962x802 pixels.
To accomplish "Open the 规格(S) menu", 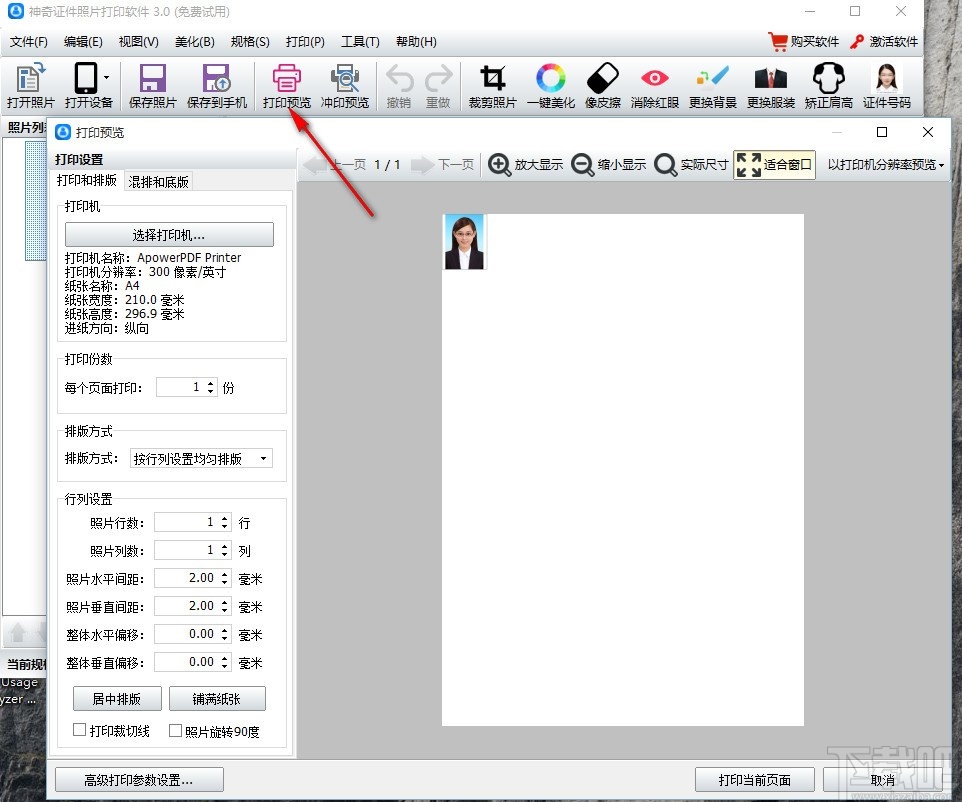I will [250, 42].
